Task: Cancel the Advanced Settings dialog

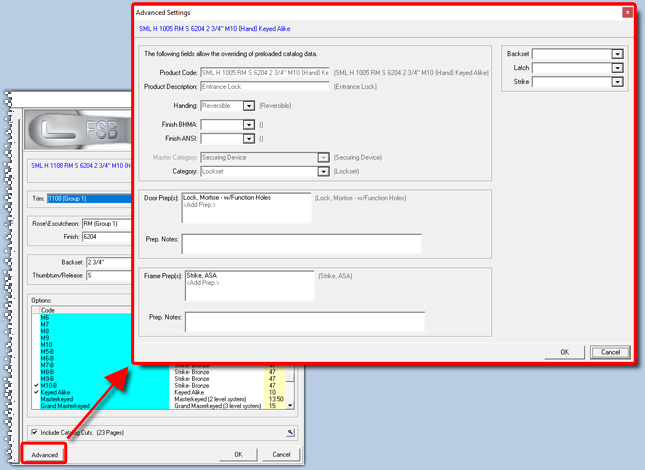Action: [x=610, y=352]
